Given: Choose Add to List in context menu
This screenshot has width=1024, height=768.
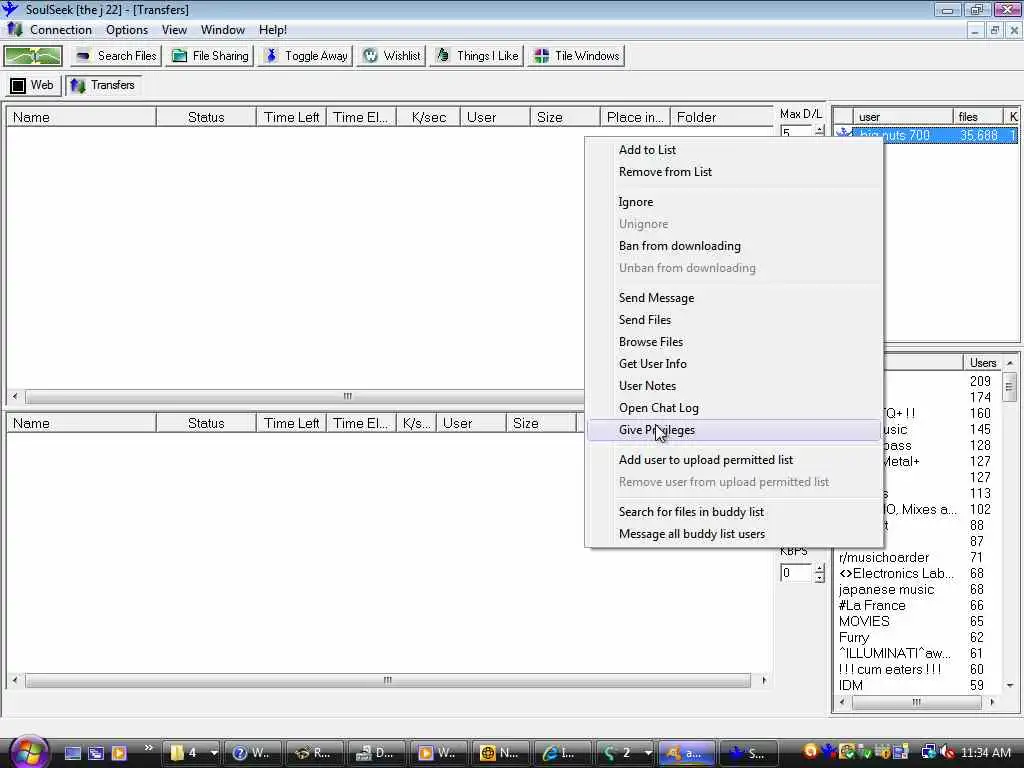Looking at the screenshot, I should coord(734,150).
